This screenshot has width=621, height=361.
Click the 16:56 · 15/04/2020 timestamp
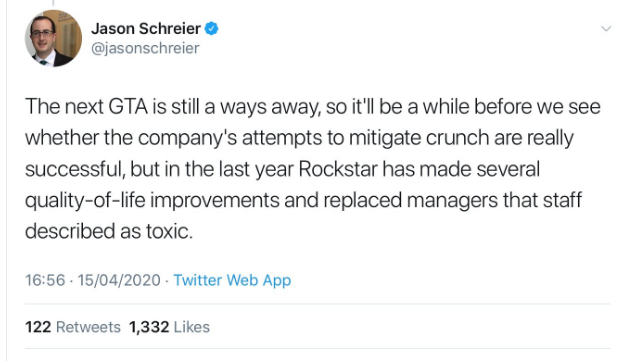click(x=93, y=280)
